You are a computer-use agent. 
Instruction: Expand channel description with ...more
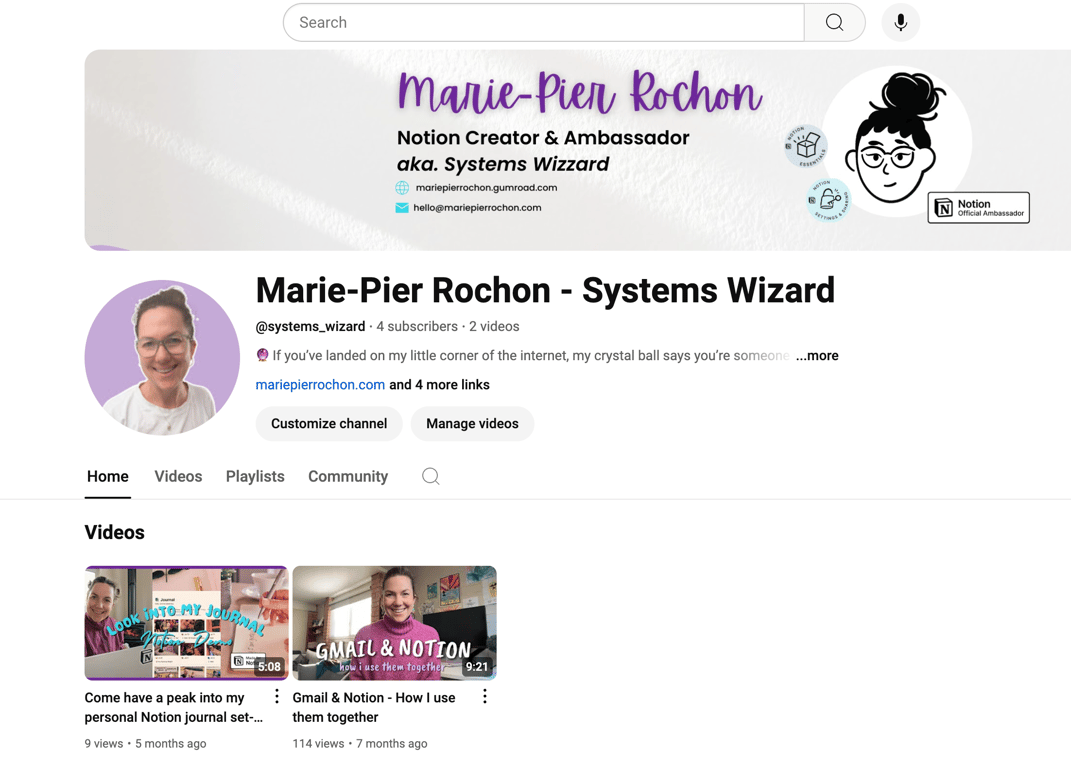(x=817, y=355)
